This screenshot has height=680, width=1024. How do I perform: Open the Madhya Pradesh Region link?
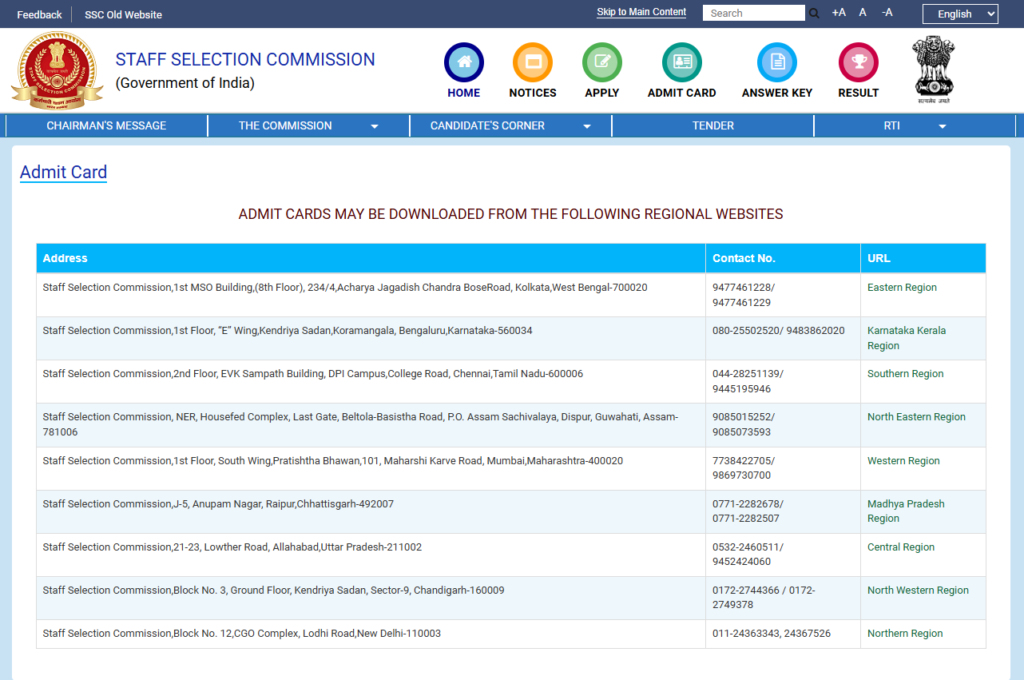[x=906, y=511]
